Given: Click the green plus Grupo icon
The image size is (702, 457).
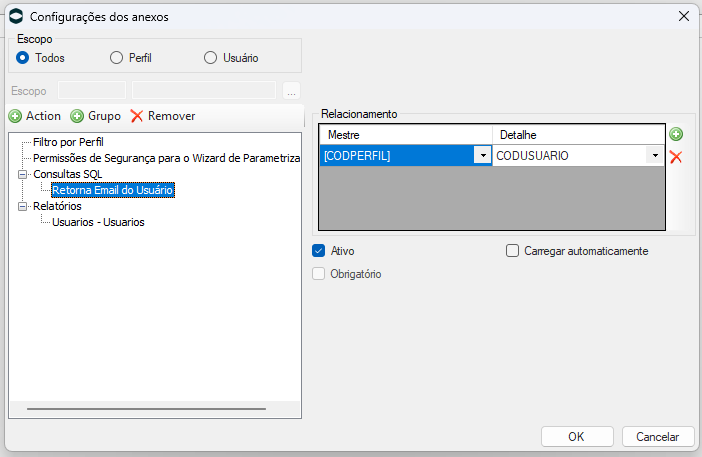Looking at the screenshot, I should 77,116.
